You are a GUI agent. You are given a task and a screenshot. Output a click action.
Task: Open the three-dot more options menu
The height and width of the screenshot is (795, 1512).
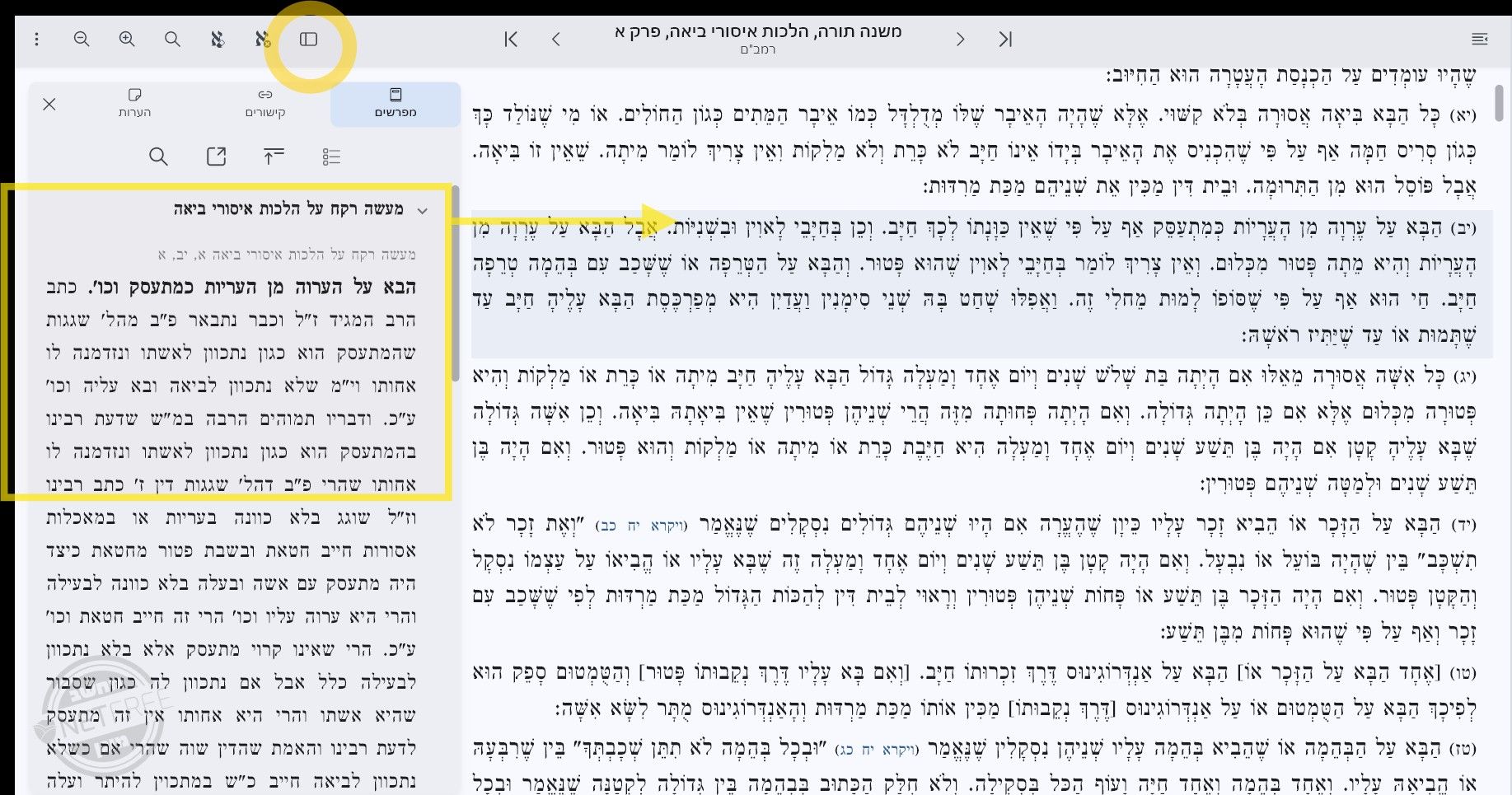[37, 40]
